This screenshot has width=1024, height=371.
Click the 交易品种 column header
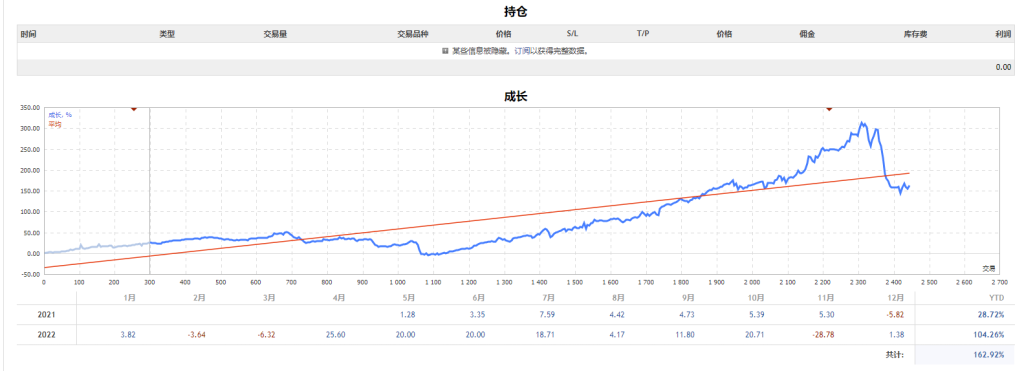pyautogui.click(x=413, y=34)
